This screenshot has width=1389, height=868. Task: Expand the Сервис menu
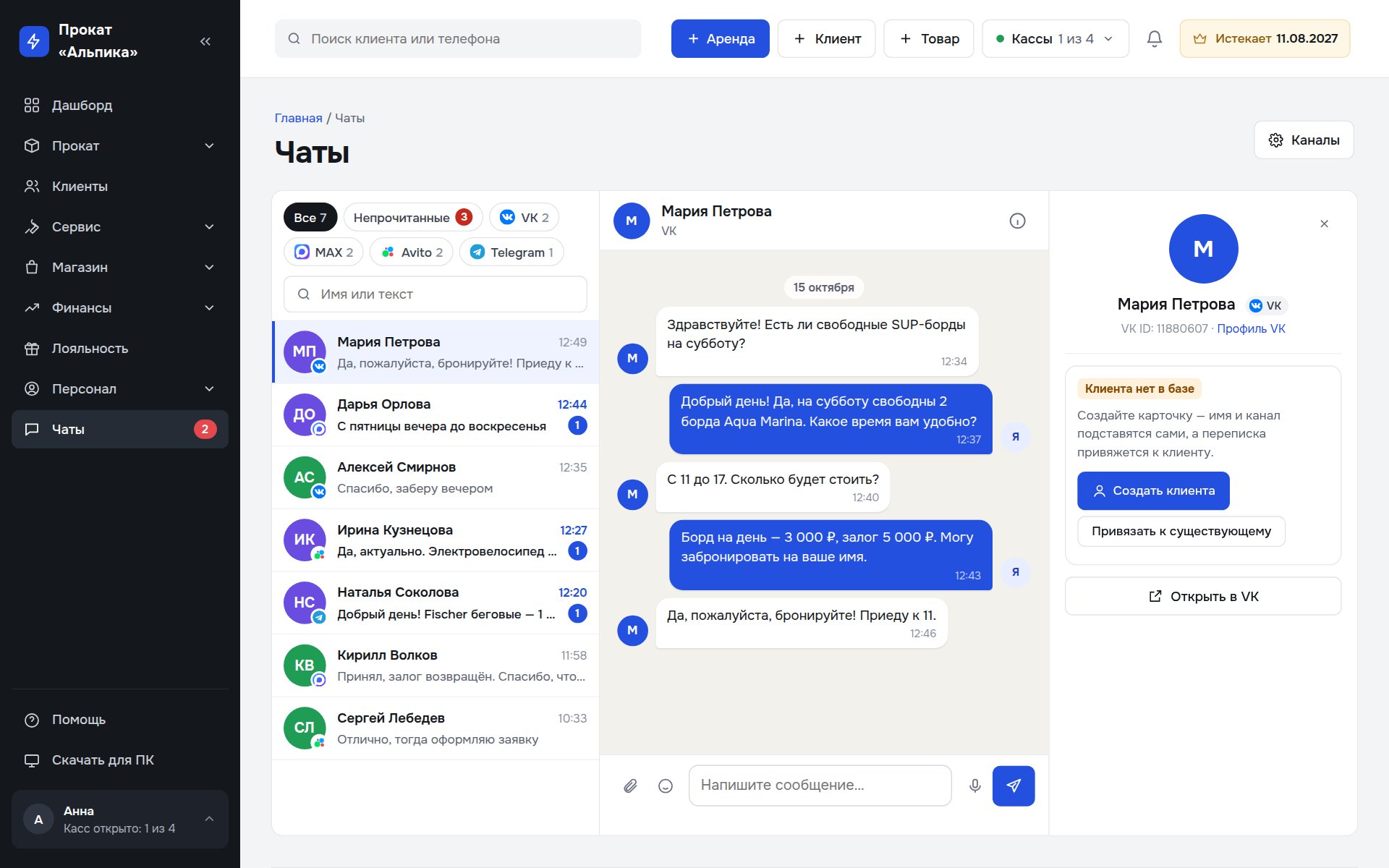click(120, 227)
